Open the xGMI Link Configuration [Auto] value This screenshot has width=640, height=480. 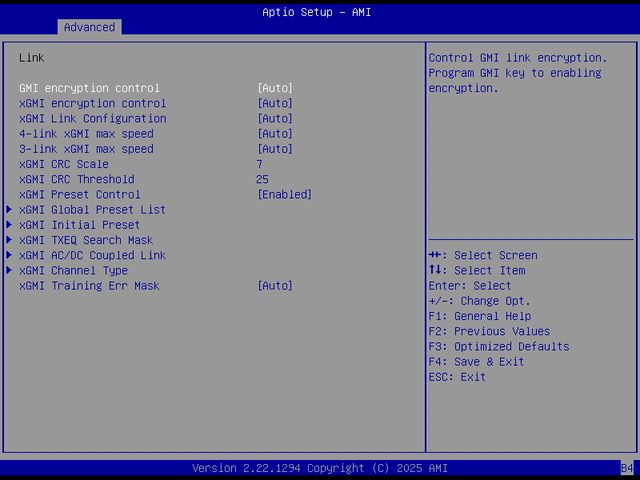pyautogui.click(x=275, y=118)
